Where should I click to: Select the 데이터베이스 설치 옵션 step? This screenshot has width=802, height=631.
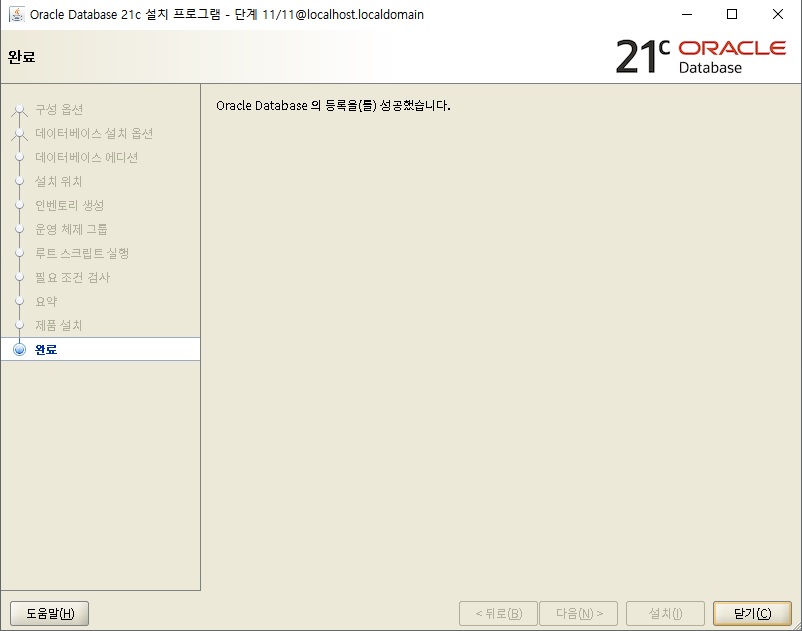click(94, 133)
